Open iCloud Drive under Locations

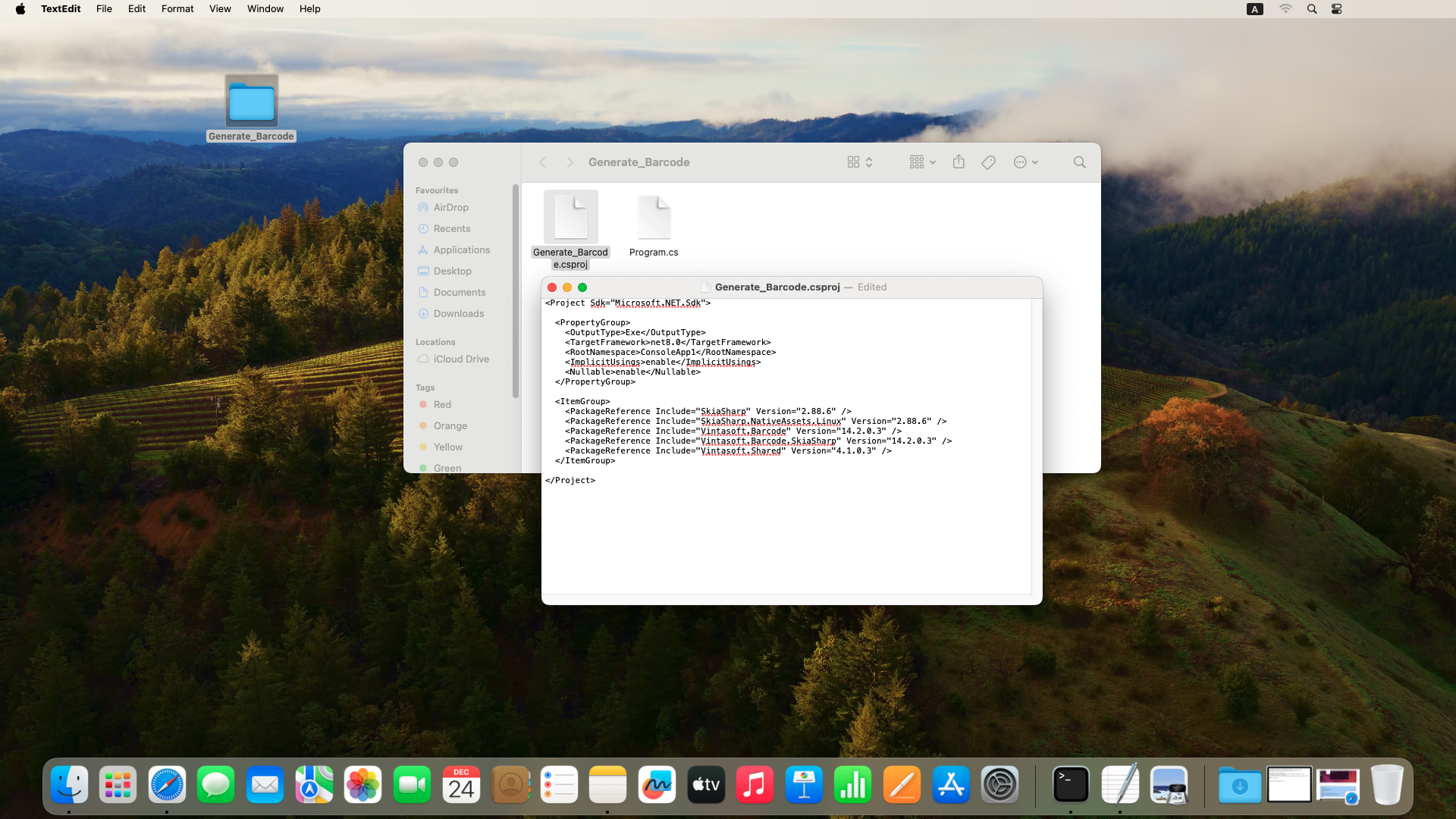point(460,359)
